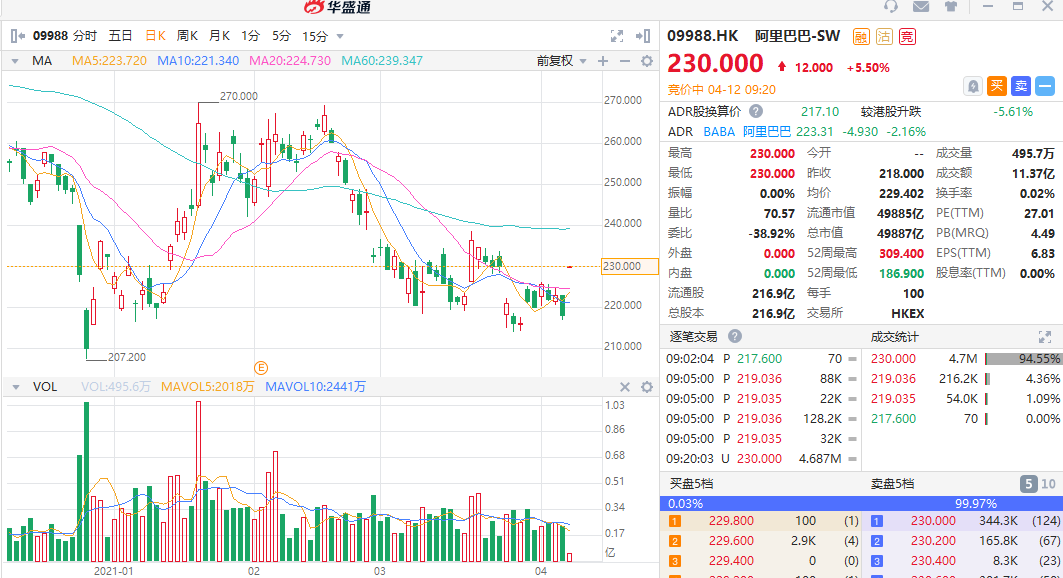Click the BABA ADR ticker link
The width and height of the screenshot is (1063, 578).
[x=719, y=131]
